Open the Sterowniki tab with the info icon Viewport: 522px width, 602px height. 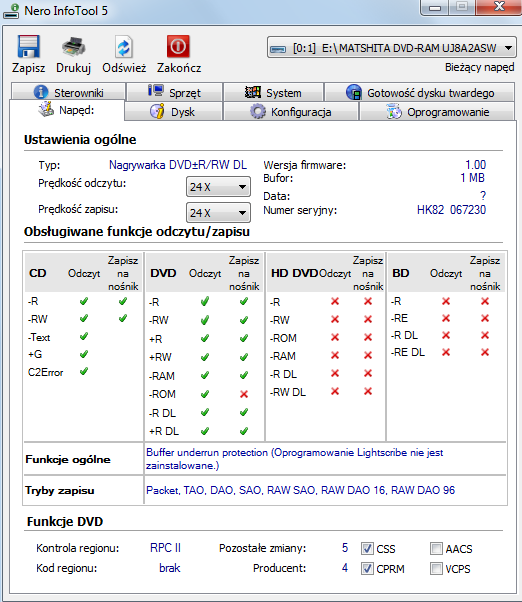[68, 93]
